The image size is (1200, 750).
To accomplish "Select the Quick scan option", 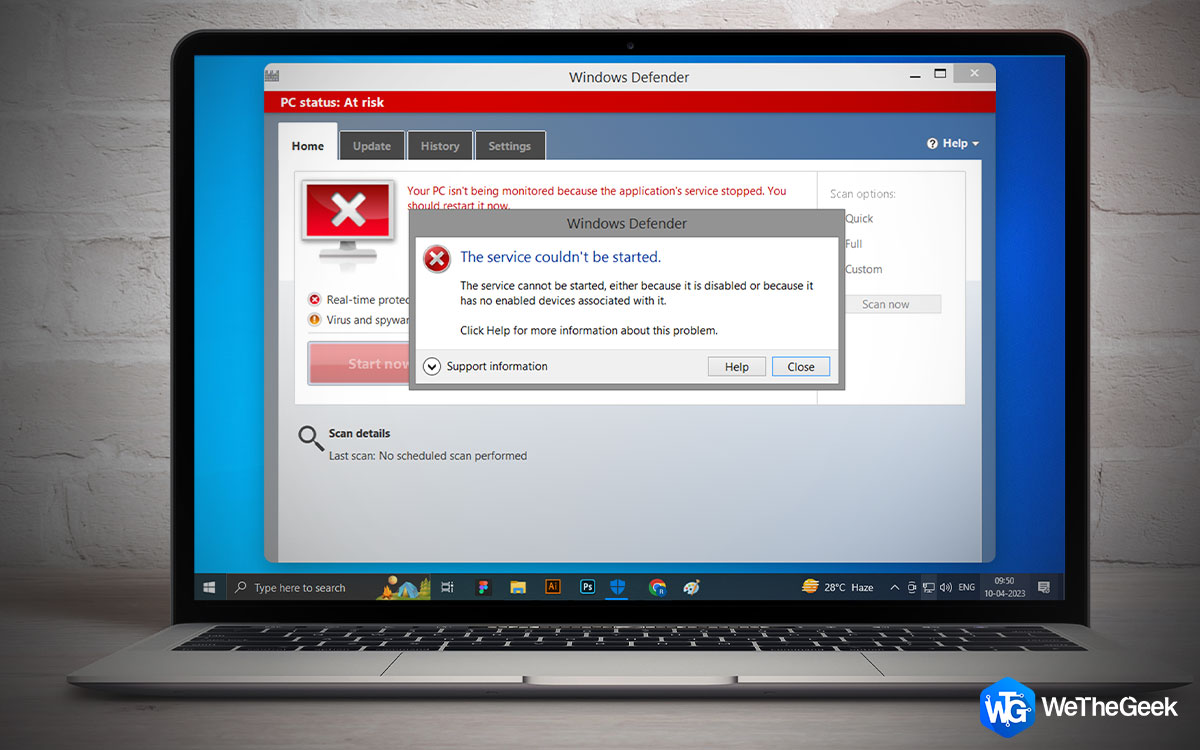I will [x=859, y=218].
